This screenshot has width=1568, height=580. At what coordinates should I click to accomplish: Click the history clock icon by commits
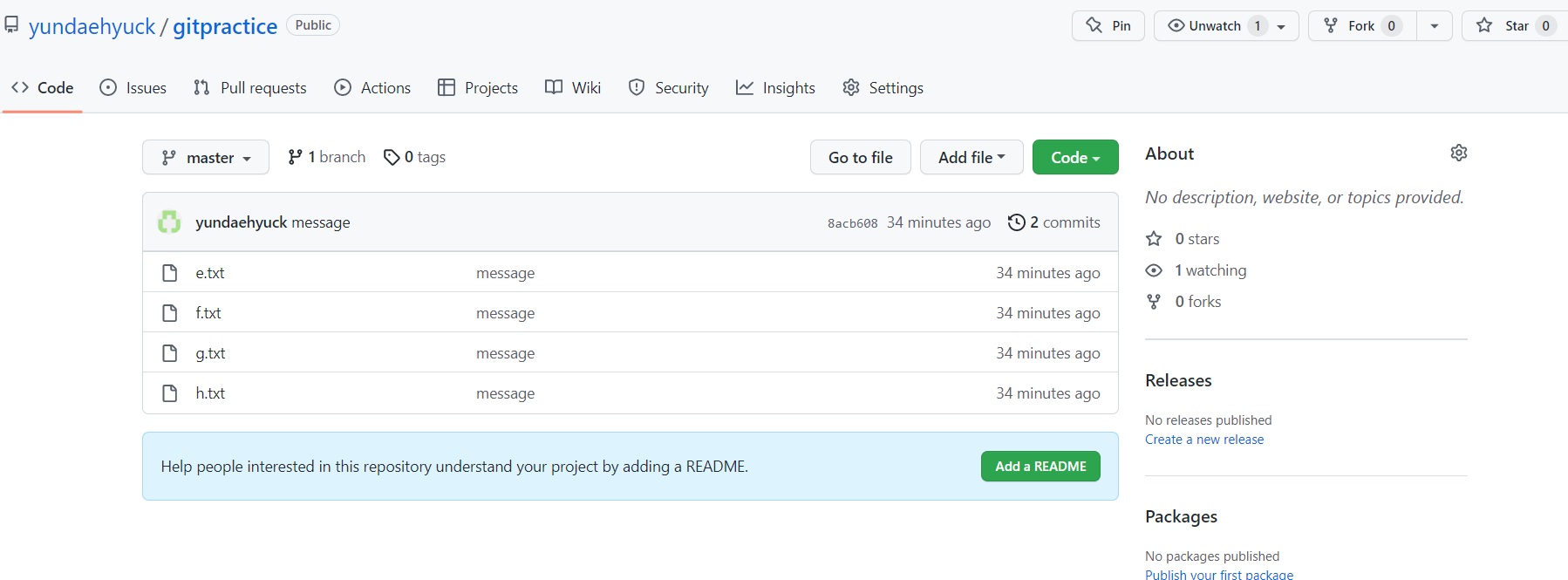point(1016,222)
